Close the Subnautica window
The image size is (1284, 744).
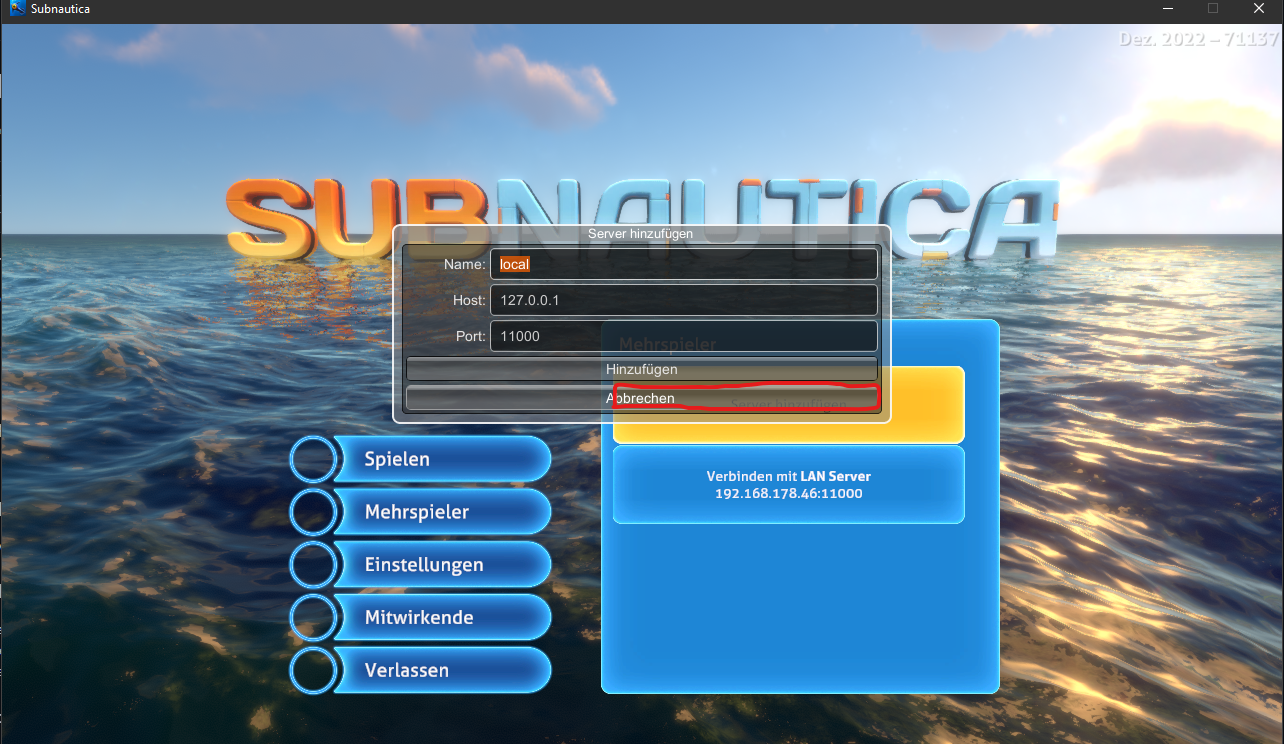[1259, 9]
